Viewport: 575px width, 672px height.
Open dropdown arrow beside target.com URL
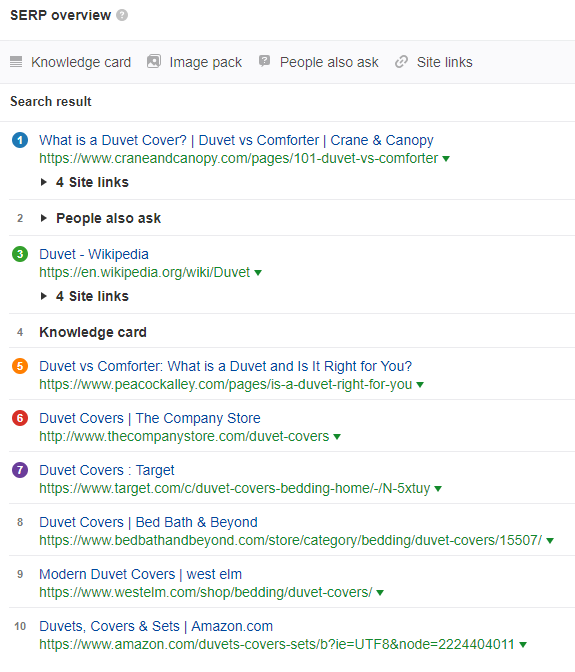(x=438, y=489)
